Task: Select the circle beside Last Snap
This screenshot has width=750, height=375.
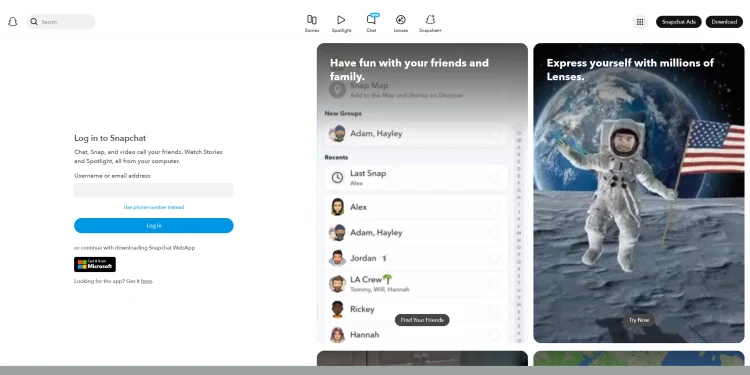Action: click(494, 177)
